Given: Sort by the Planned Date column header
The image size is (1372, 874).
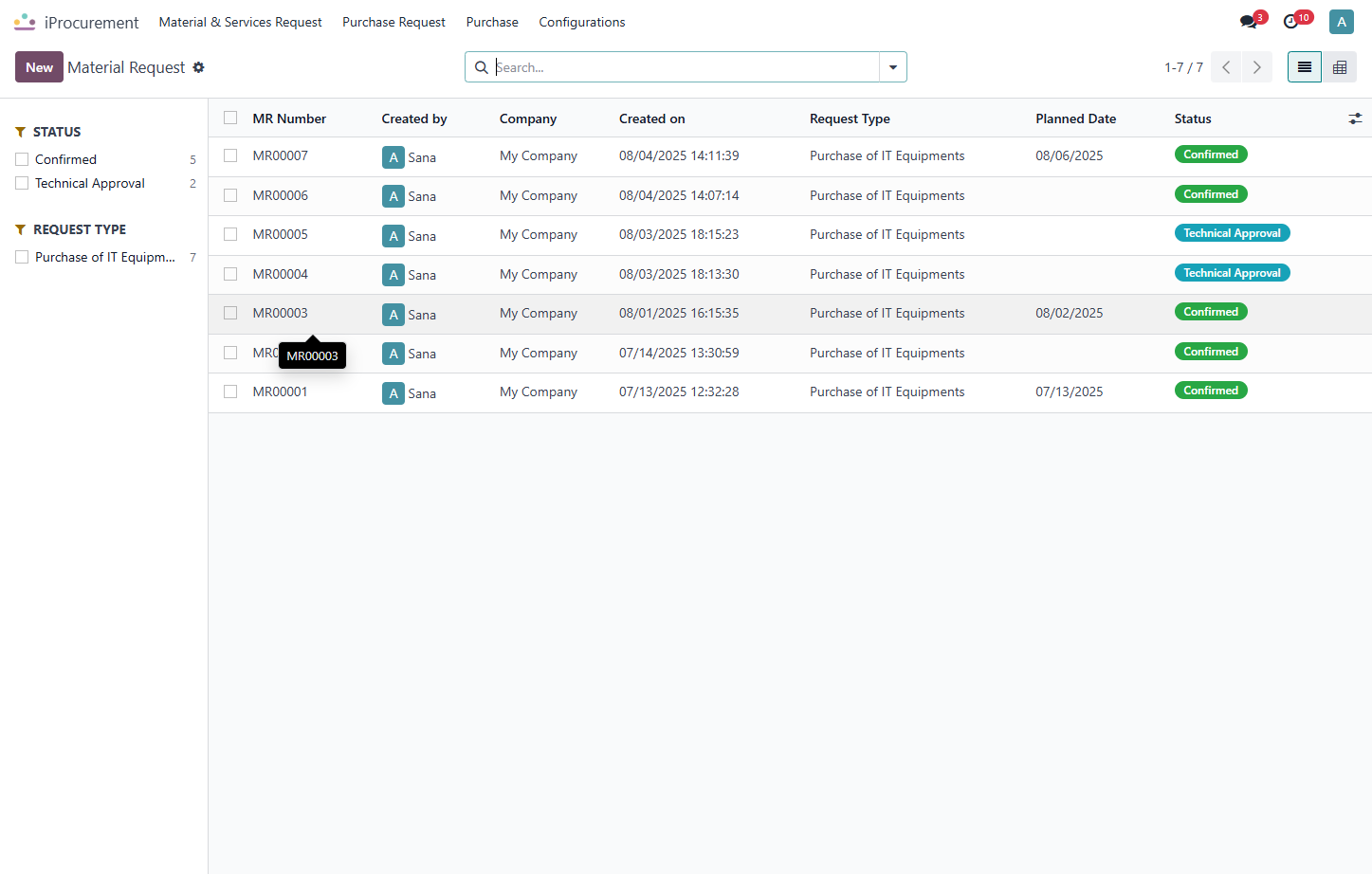Looking at the screenshot, I should 1076,118.
